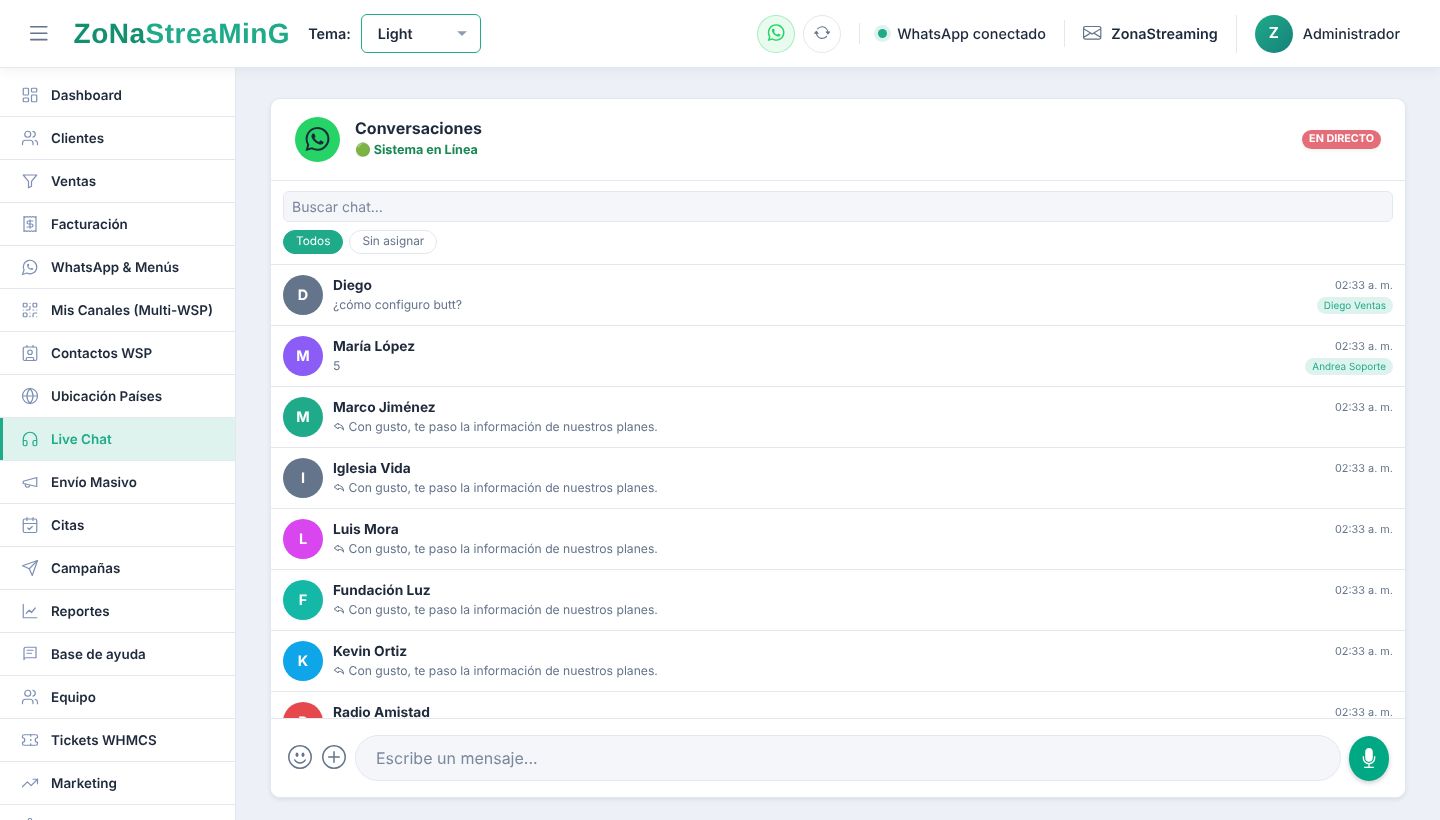The width and height of the screenshot is (1440, 820).
Task: Navigate to Campañas
Action: 118,568
